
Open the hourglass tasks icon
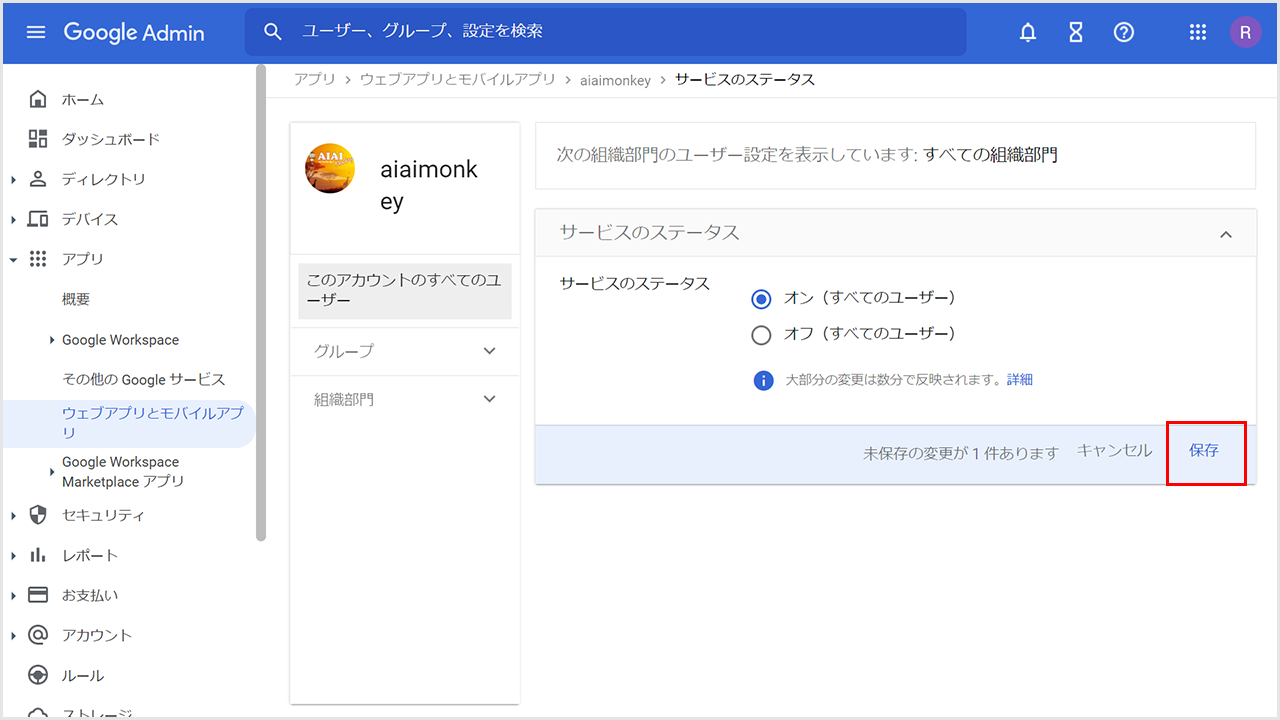pyautogui.click(x=1076, y=32)
